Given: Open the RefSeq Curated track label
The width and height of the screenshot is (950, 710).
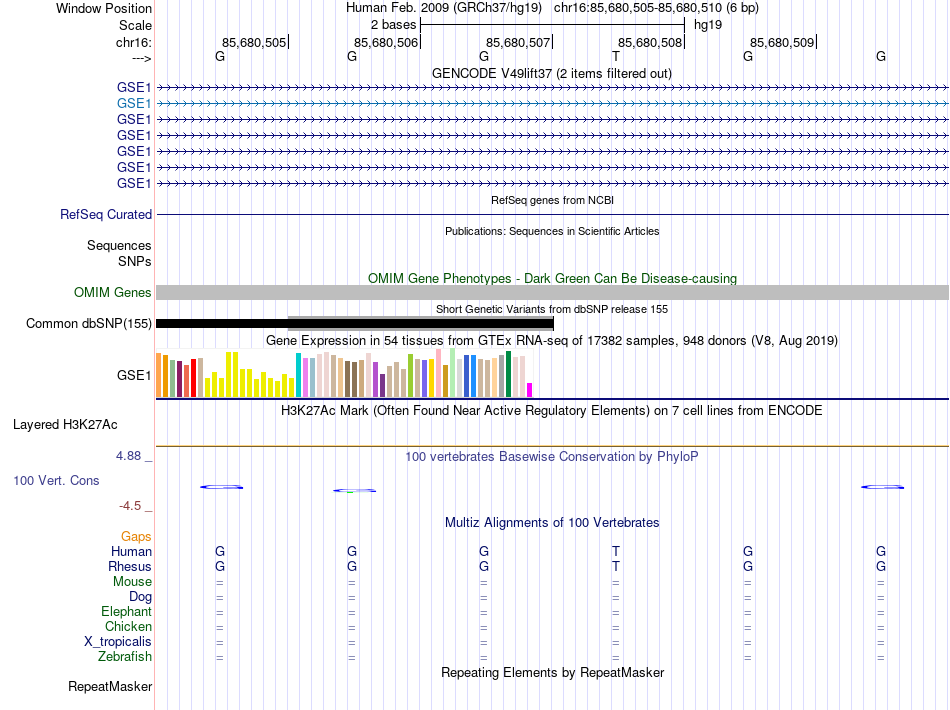Looking at the screenshot, I should (x=106, y=214).
